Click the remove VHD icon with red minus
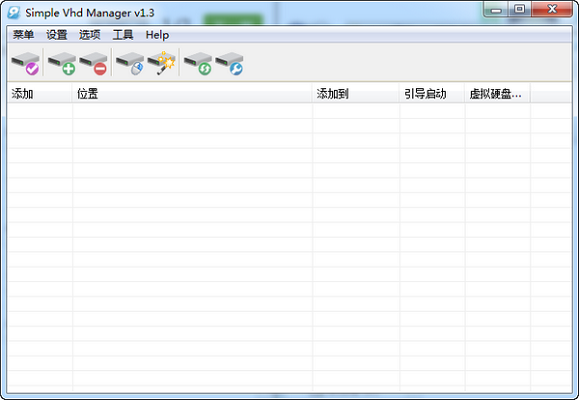 tap(93, 63)
